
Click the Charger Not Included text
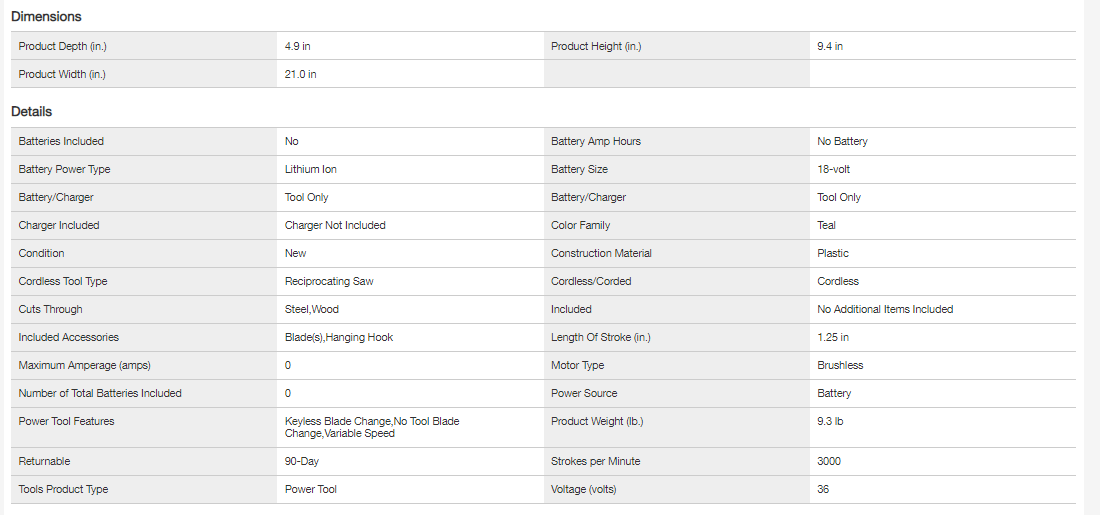click(335, 225)
